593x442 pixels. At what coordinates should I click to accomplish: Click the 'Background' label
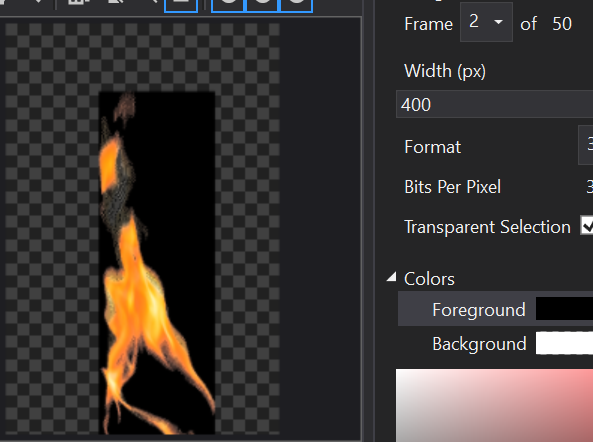pos(479,344)
